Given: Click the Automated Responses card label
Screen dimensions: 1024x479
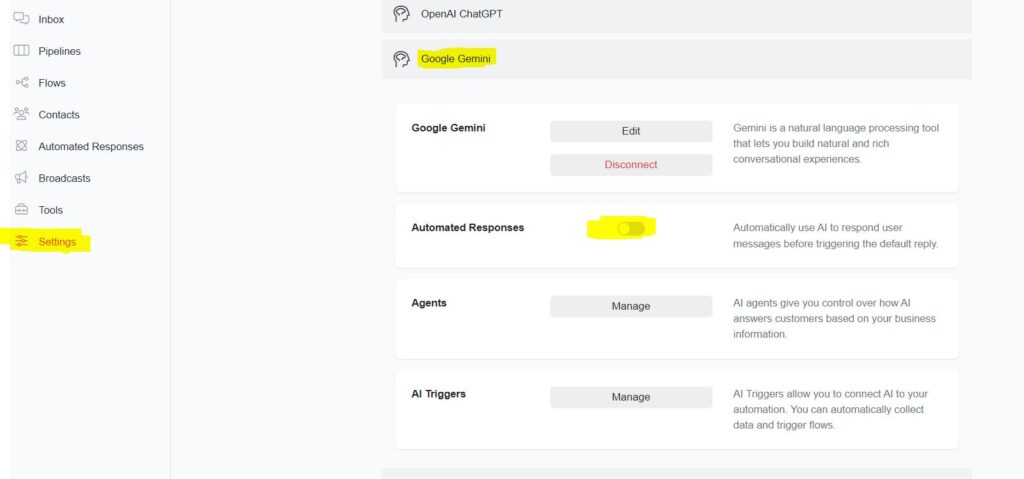Looking at the screenshot, I should pyautogui.click(x=468, y=227).
